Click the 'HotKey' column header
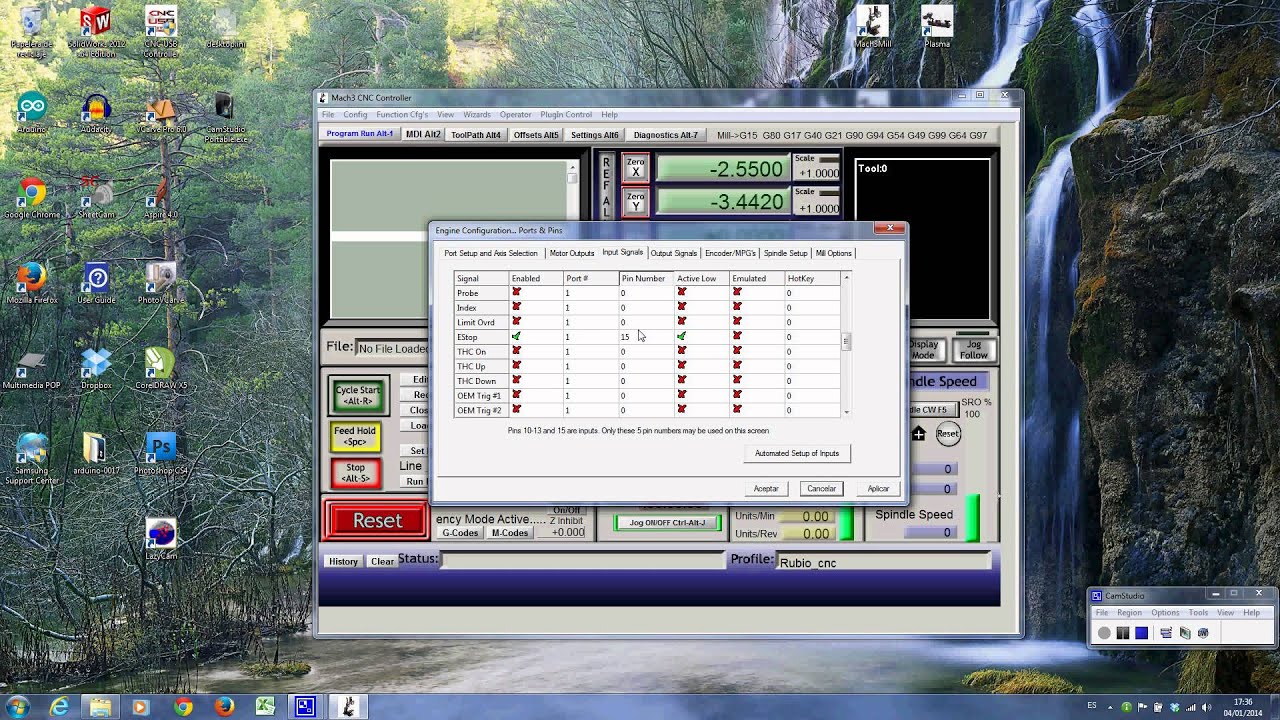The image size is (1280, 720). click(812, 278)
